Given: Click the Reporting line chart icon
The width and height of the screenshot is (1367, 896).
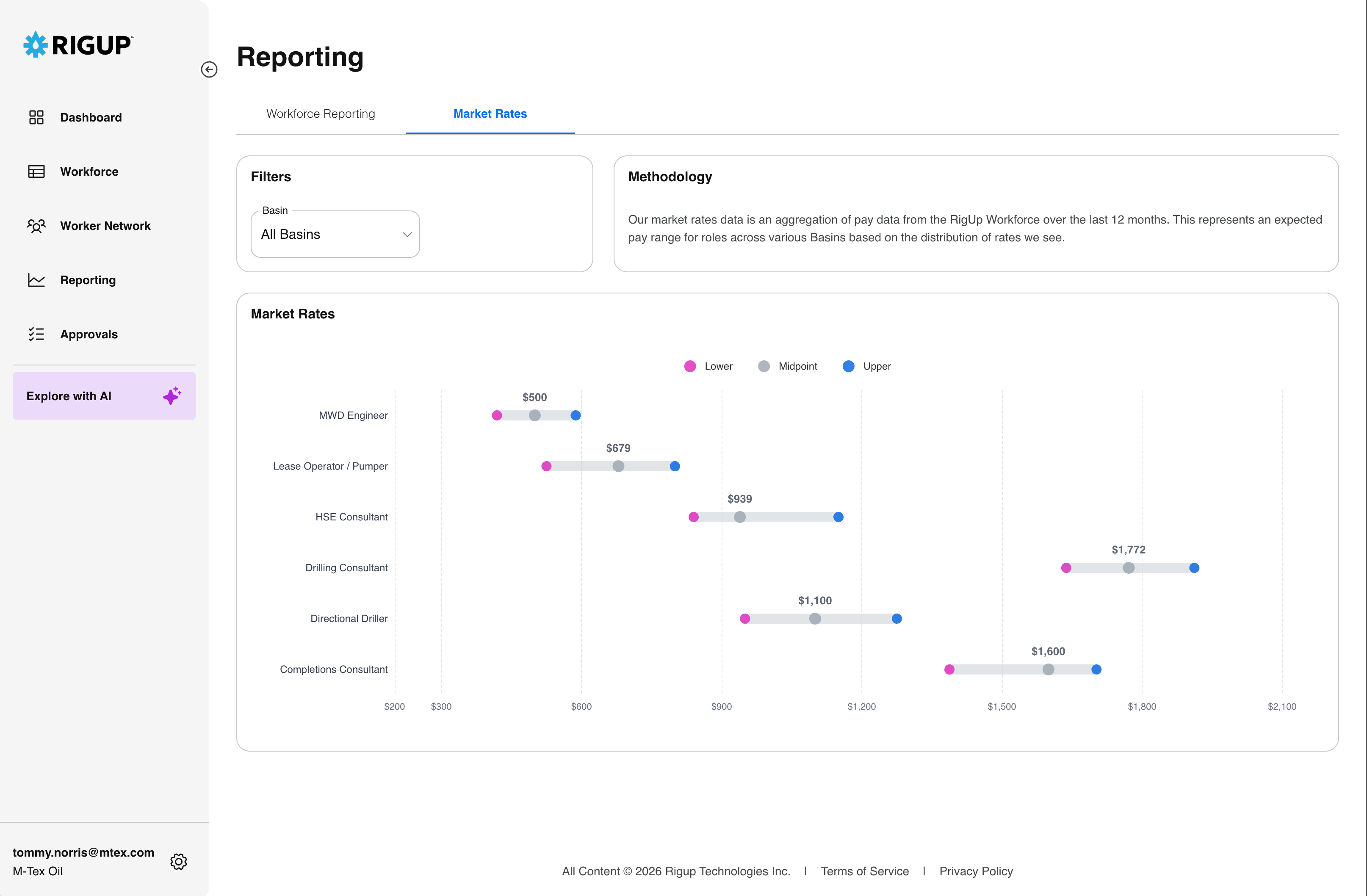Looking at the screenshot, I should pyautogui.click(x=36, y=280).
